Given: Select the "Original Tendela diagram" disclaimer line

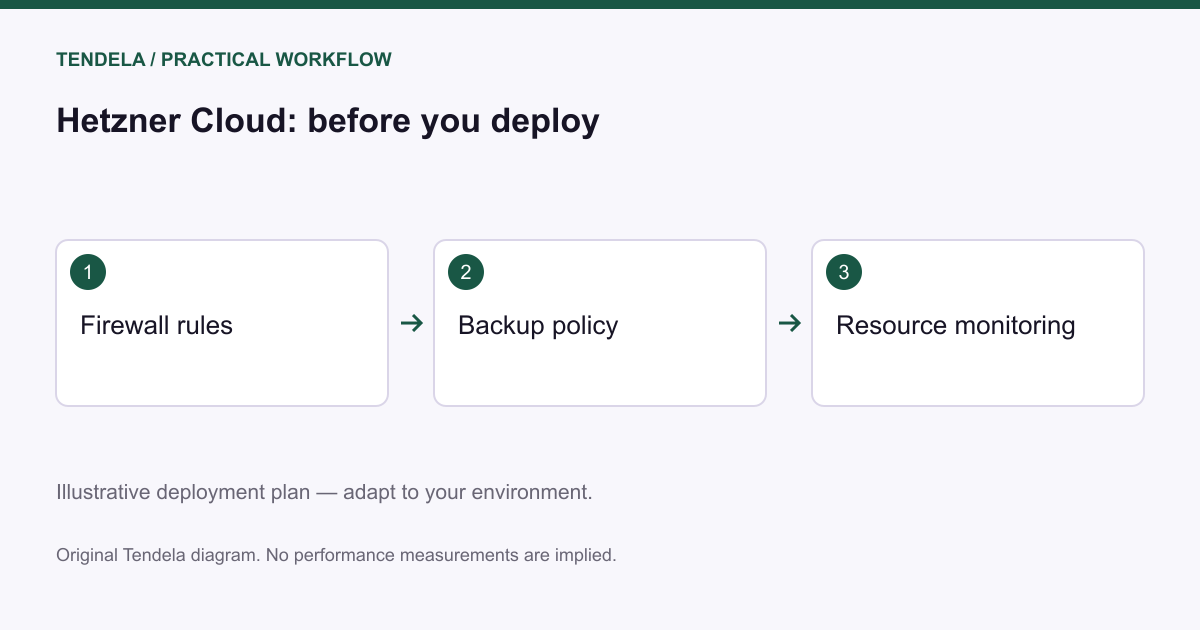Looking at the screenshot, I should pos(336,554).
